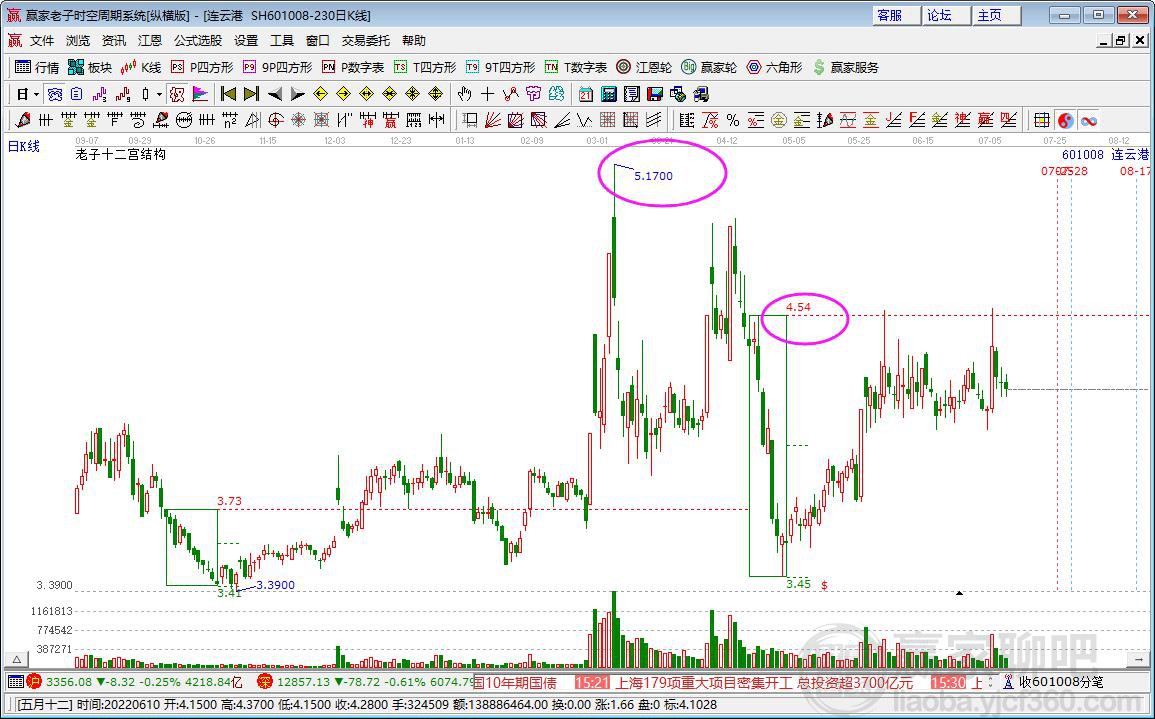The height and width of the screenshot is (719, 1155).
Task: Open the 板块 sector view
Action: click(89, 68)
